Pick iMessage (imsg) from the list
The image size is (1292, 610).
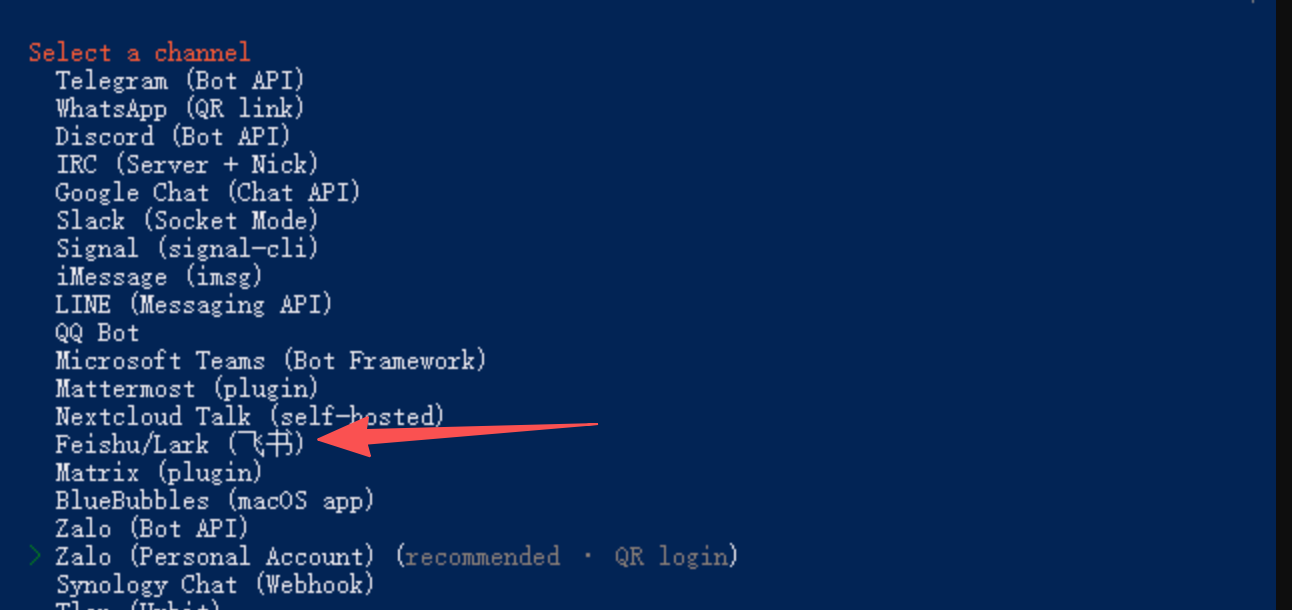click(x=159, y=276)
